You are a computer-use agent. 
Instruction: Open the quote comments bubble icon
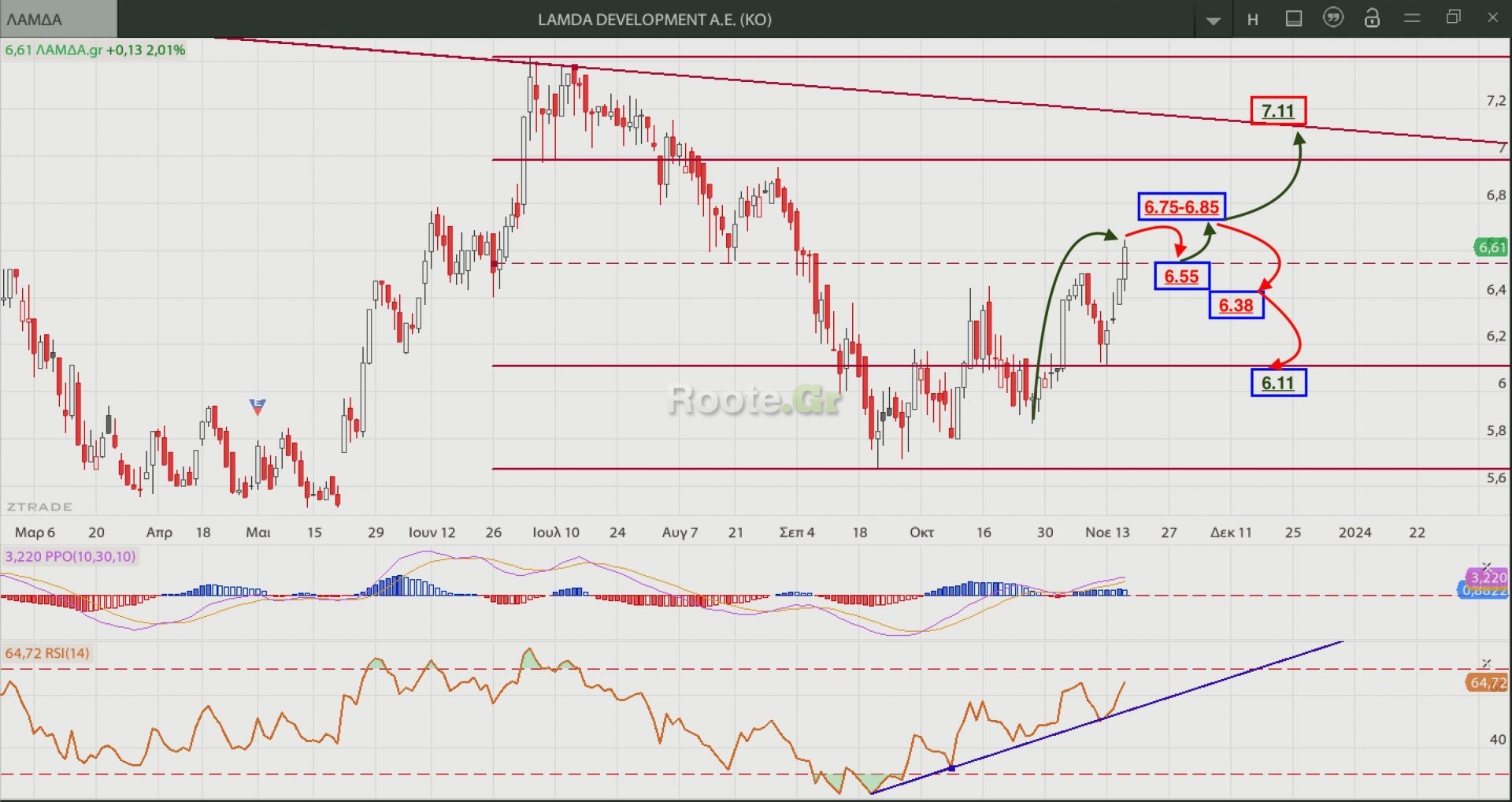click(x=1332, y=18)
